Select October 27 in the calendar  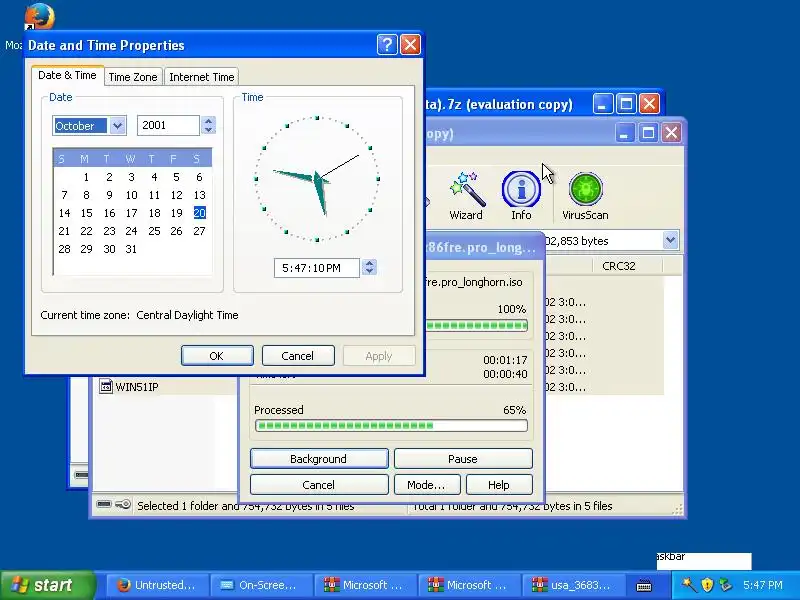[199, 231]
